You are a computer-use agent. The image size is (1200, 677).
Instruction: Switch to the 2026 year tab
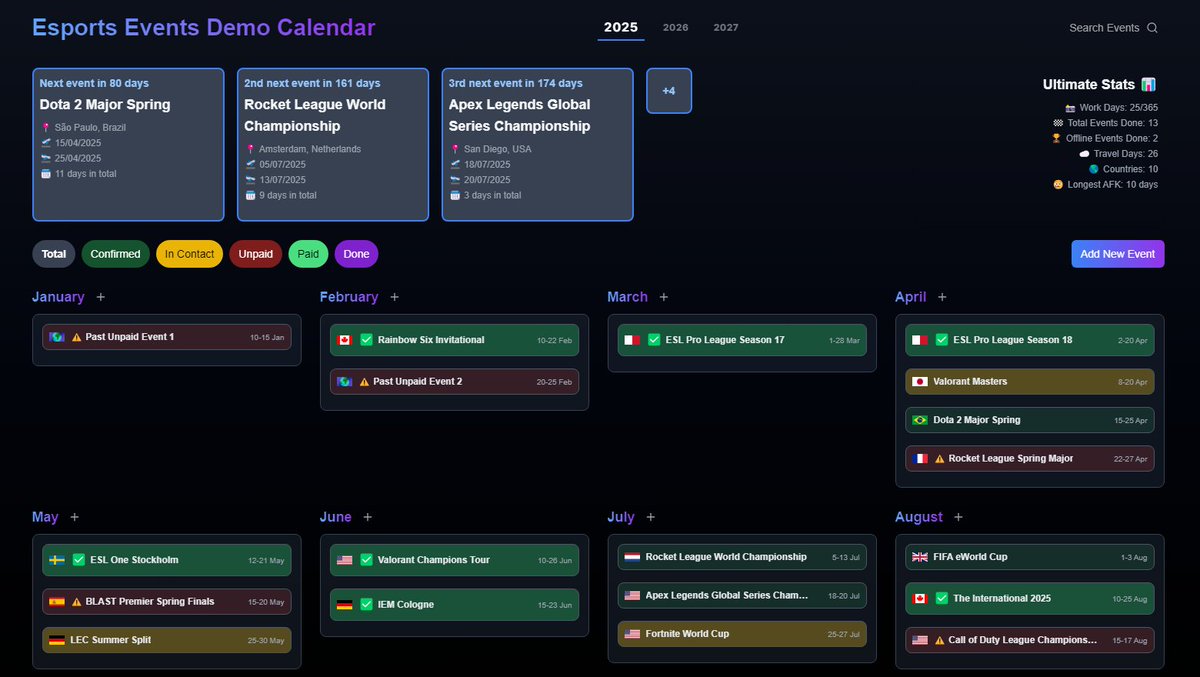(x=676, y=28)
